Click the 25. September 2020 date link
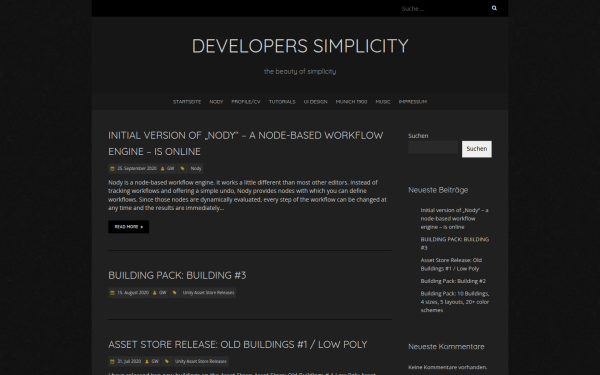 pyautogui.click(x=137, y=168)
